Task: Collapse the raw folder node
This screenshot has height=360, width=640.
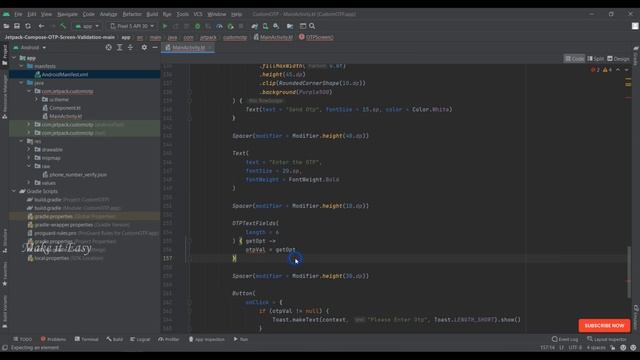Action: pos(29,166)
